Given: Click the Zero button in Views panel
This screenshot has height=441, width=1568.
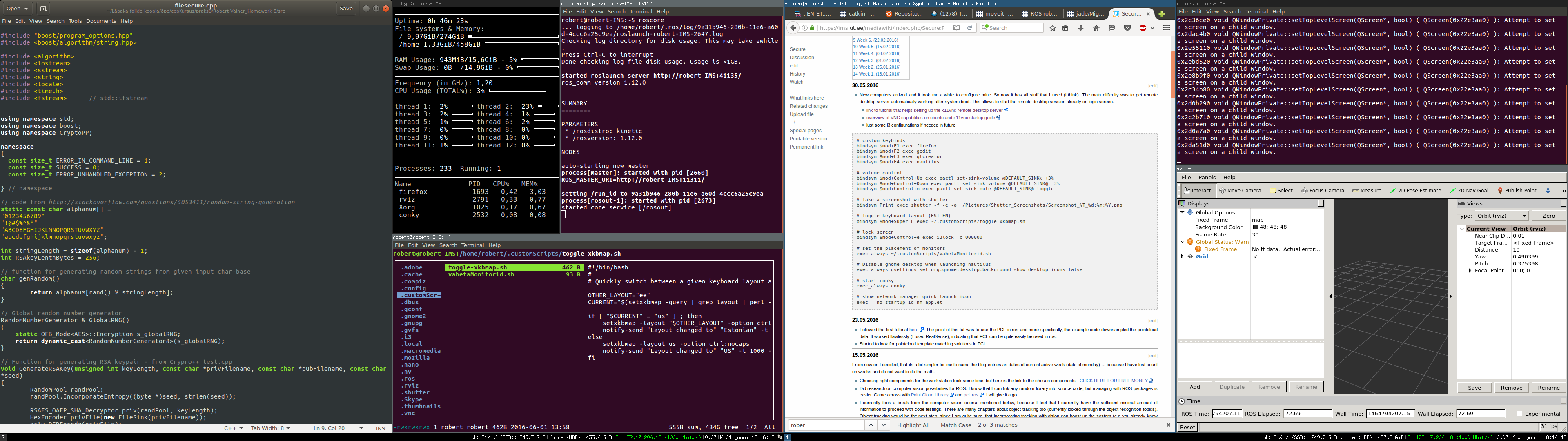Looking at the screenshot, I should click(1548, 216).
